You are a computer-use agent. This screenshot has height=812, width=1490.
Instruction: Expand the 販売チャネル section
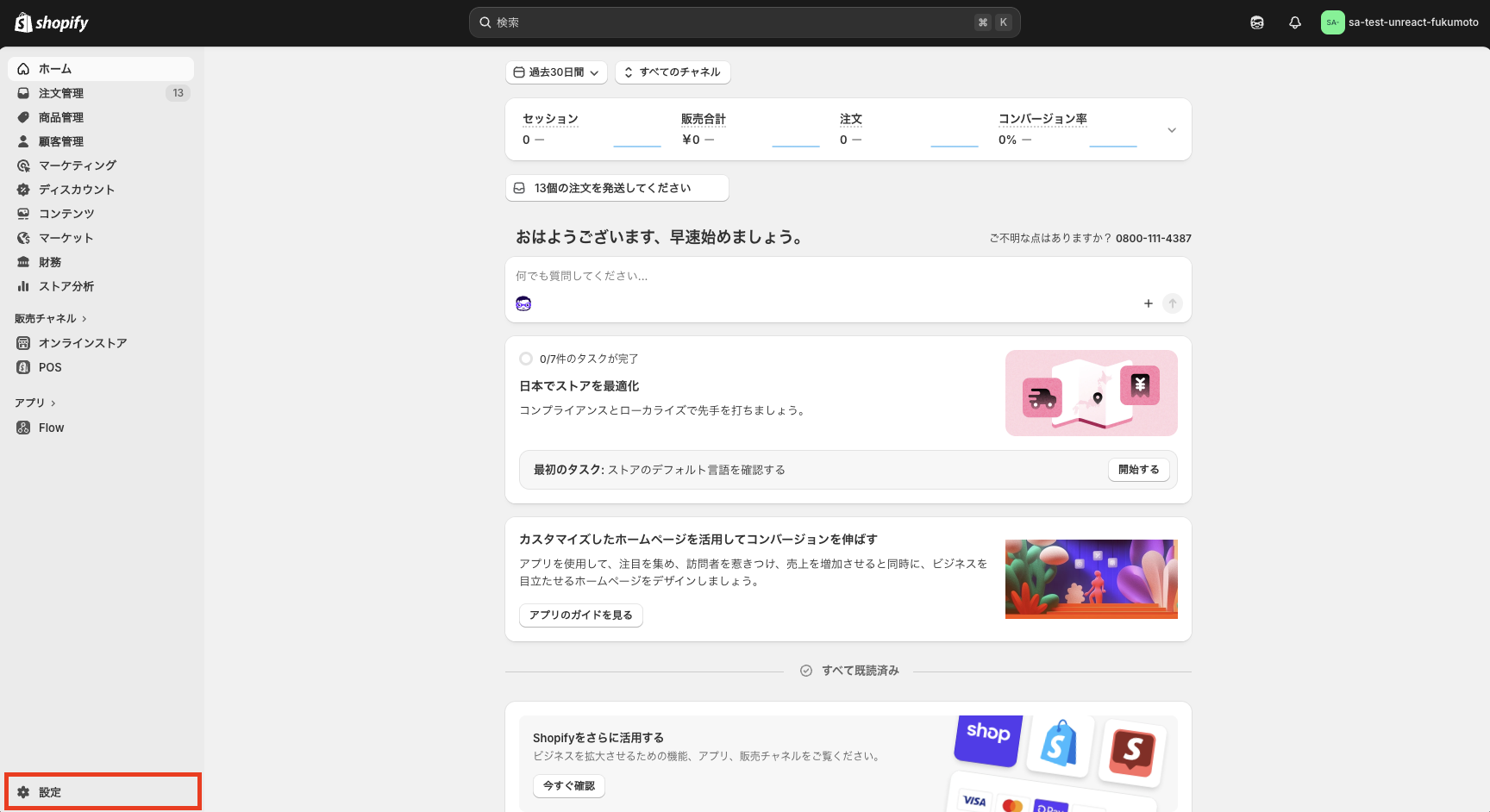51,319
